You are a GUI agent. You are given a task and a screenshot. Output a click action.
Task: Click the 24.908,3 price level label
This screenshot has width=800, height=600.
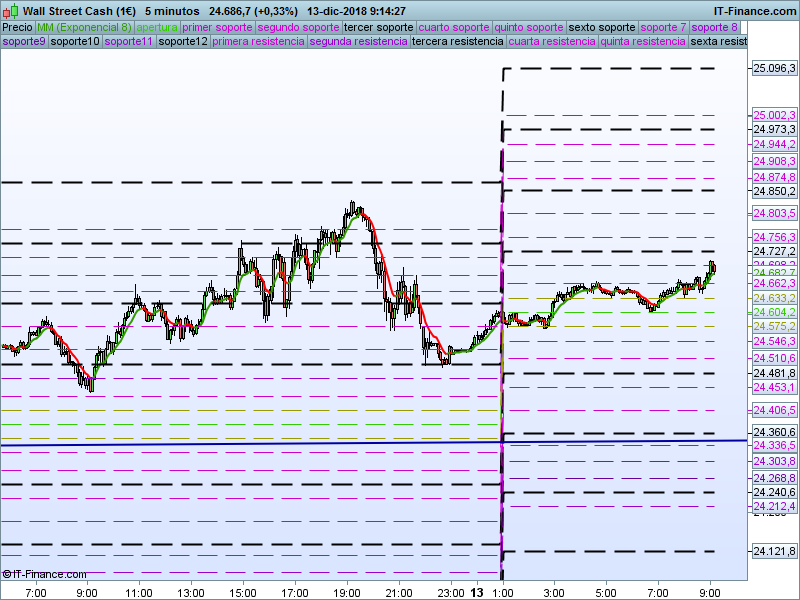[x=774, y=161]
